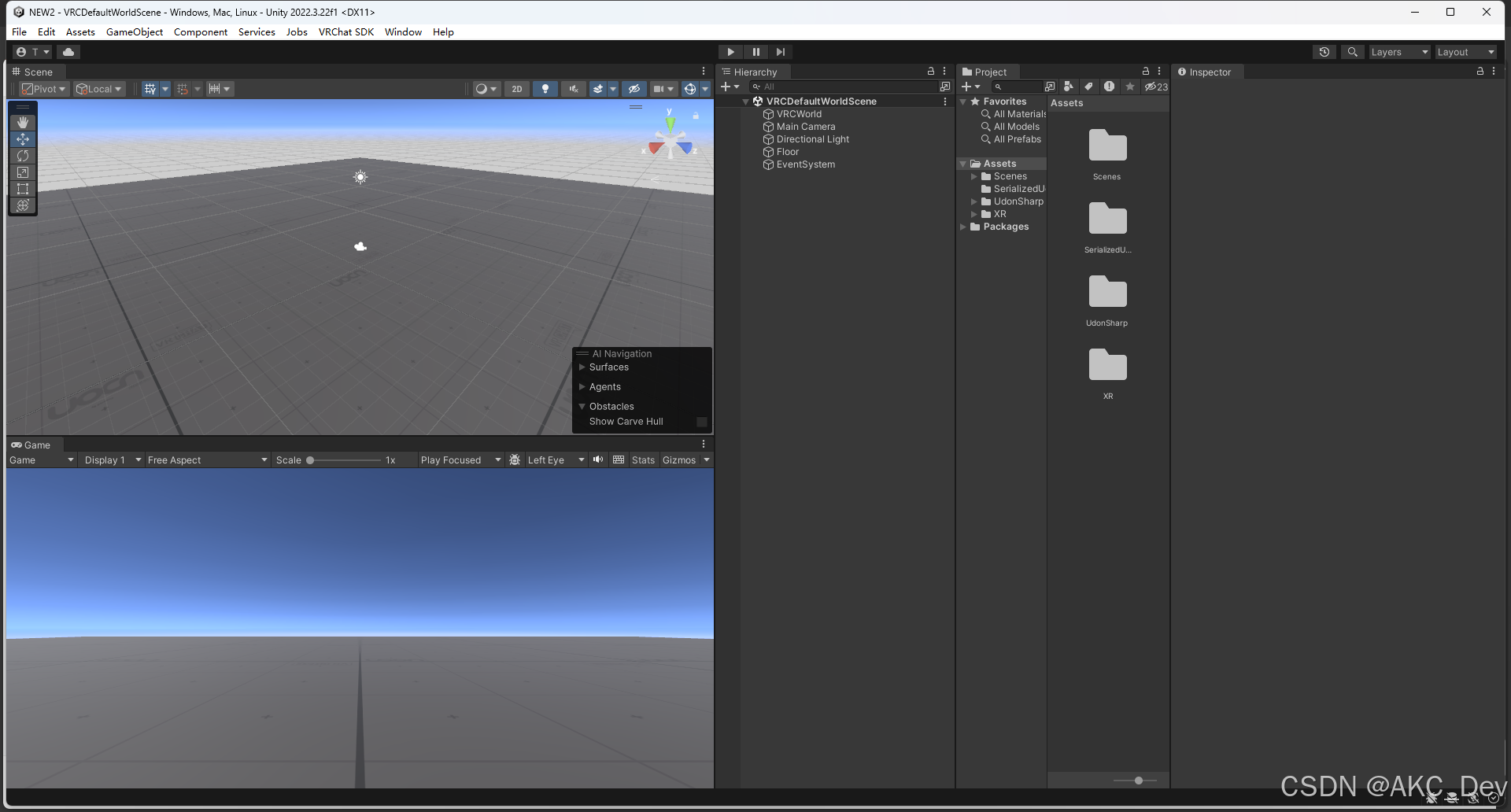Click the Hierarchy search field

pos(844,87)
